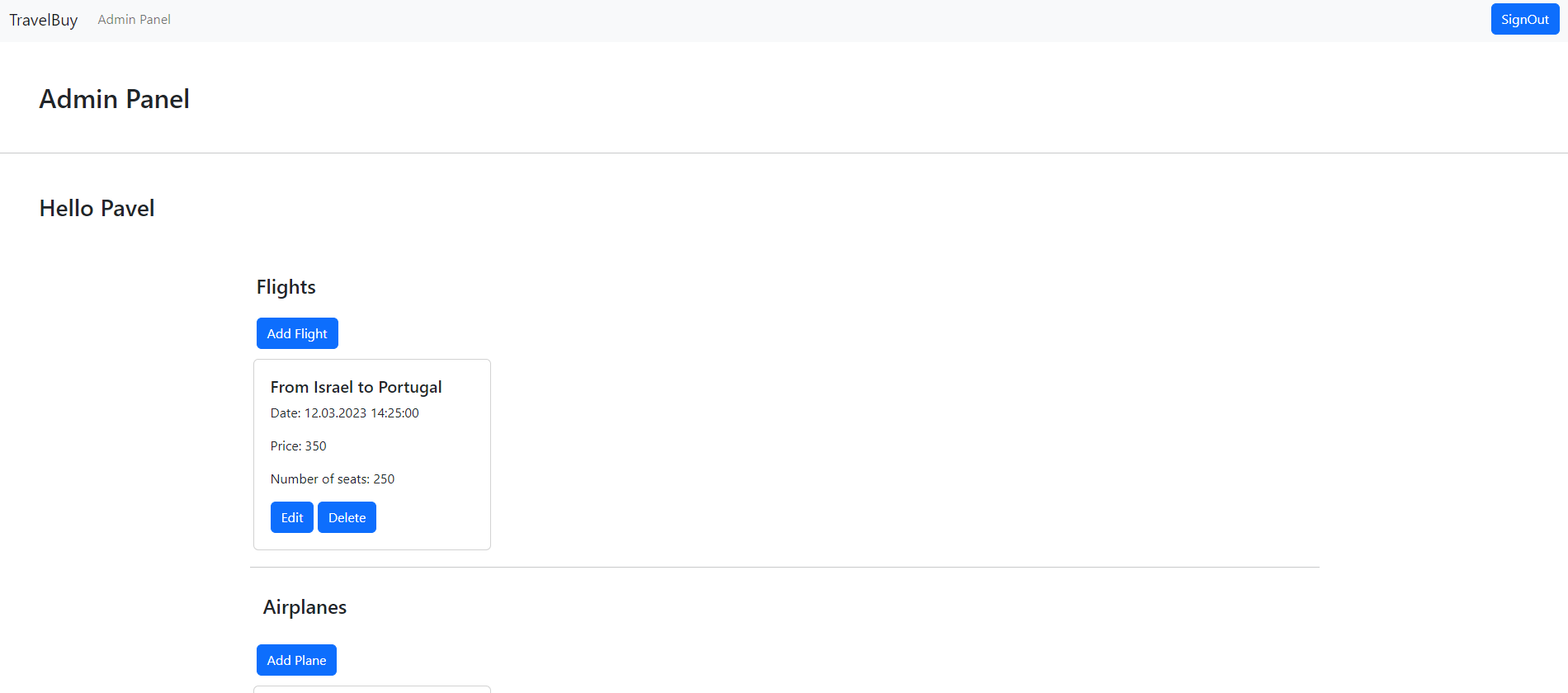Click the Date text on the flight card
This screenshot has width=1568, height=693.
344,412
